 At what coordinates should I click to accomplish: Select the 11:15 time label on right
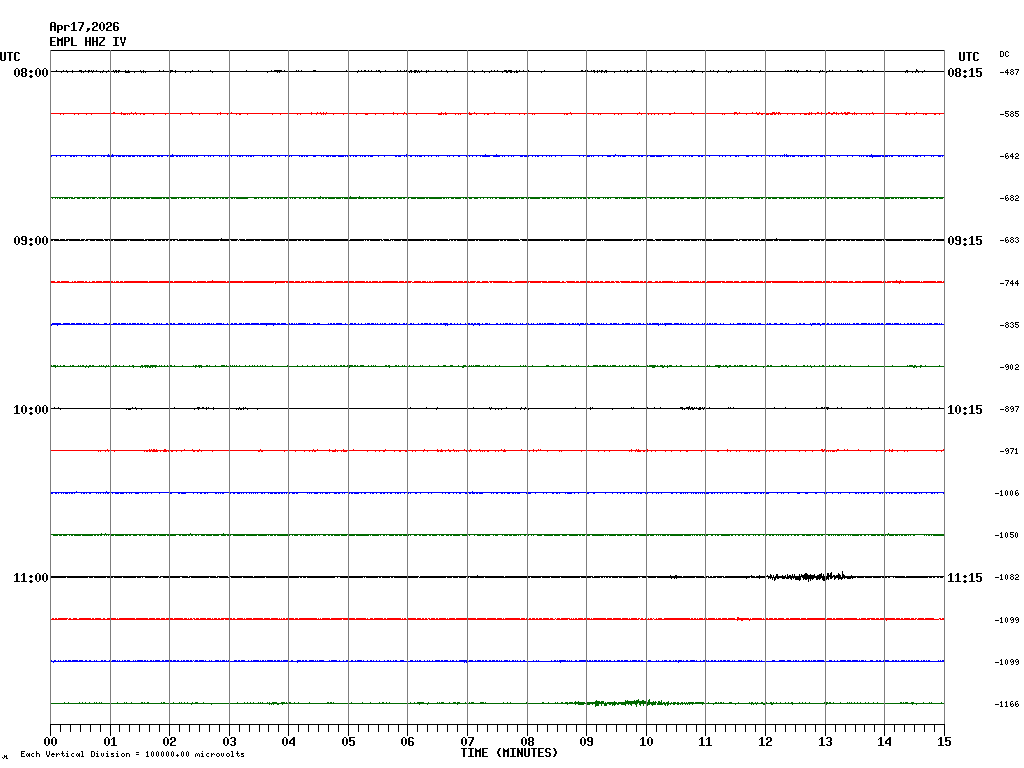(x=965, y=578)
